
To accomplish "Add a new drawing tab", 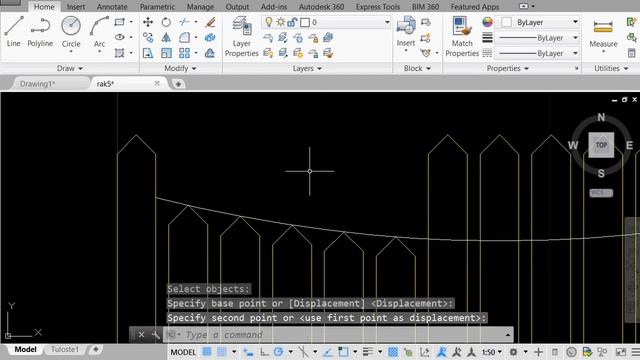I will point(178,84).
